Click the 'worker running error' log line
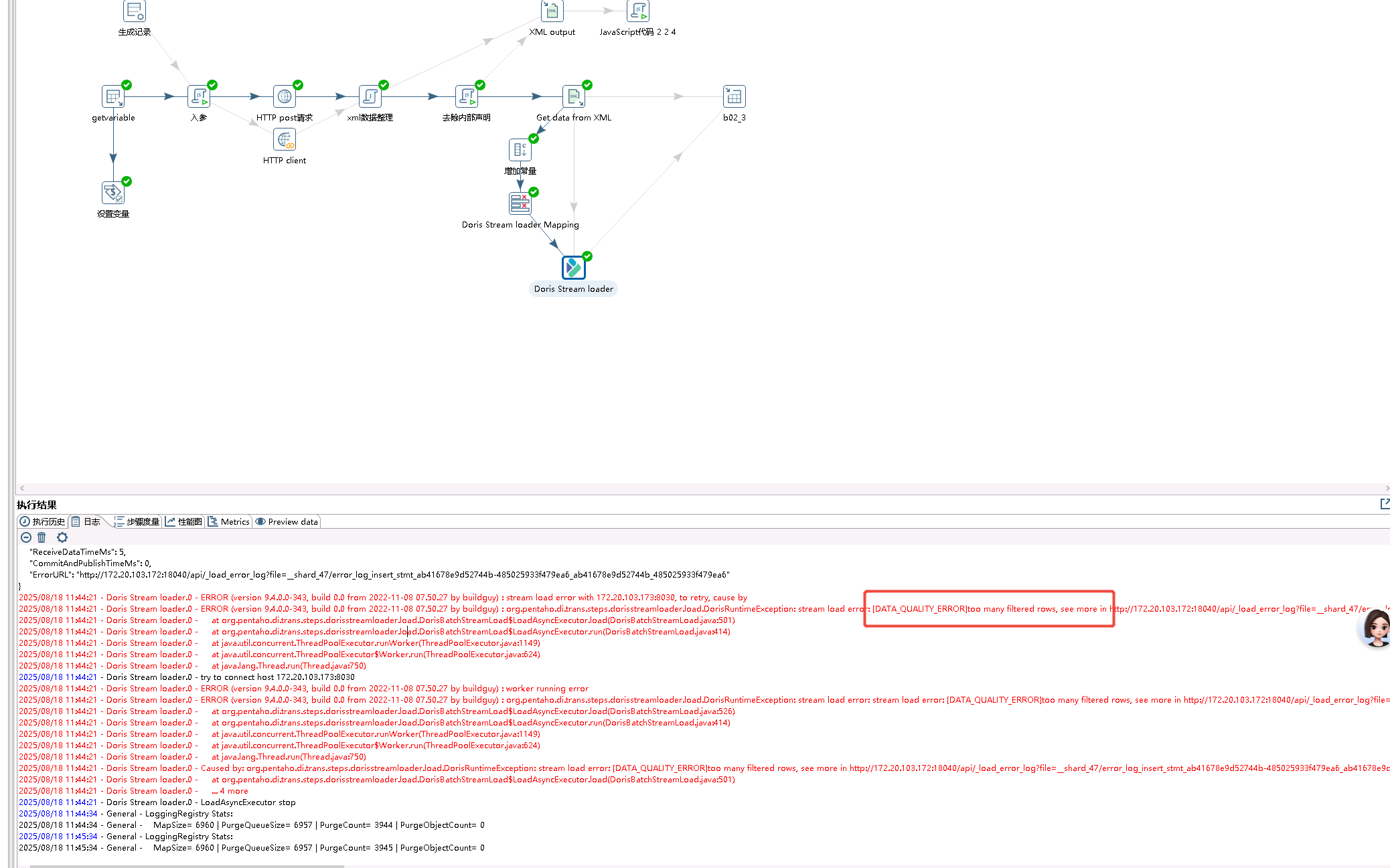The image size is (1390, 868). [x=304, y=689]
